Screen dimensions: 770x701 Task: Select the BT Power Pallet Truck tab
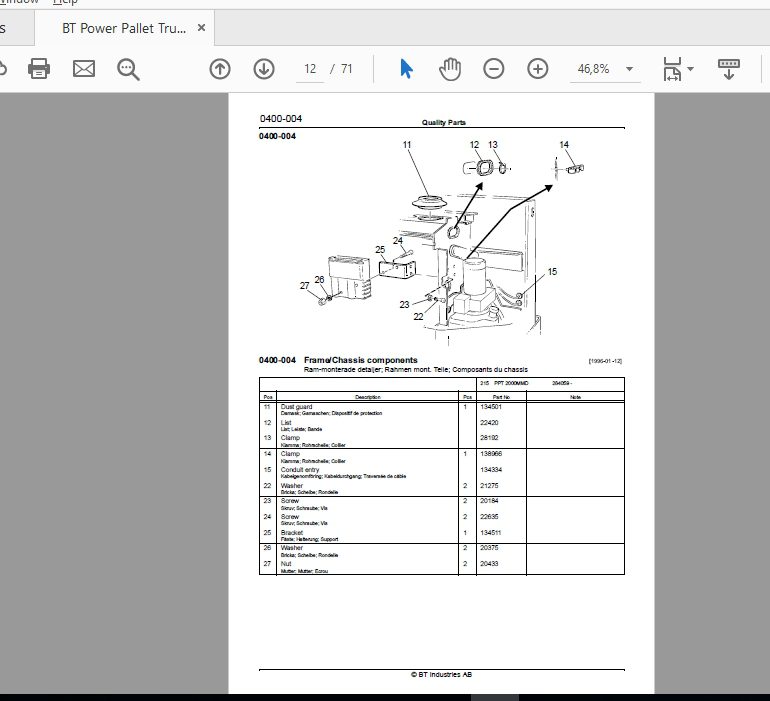[124, 28]
